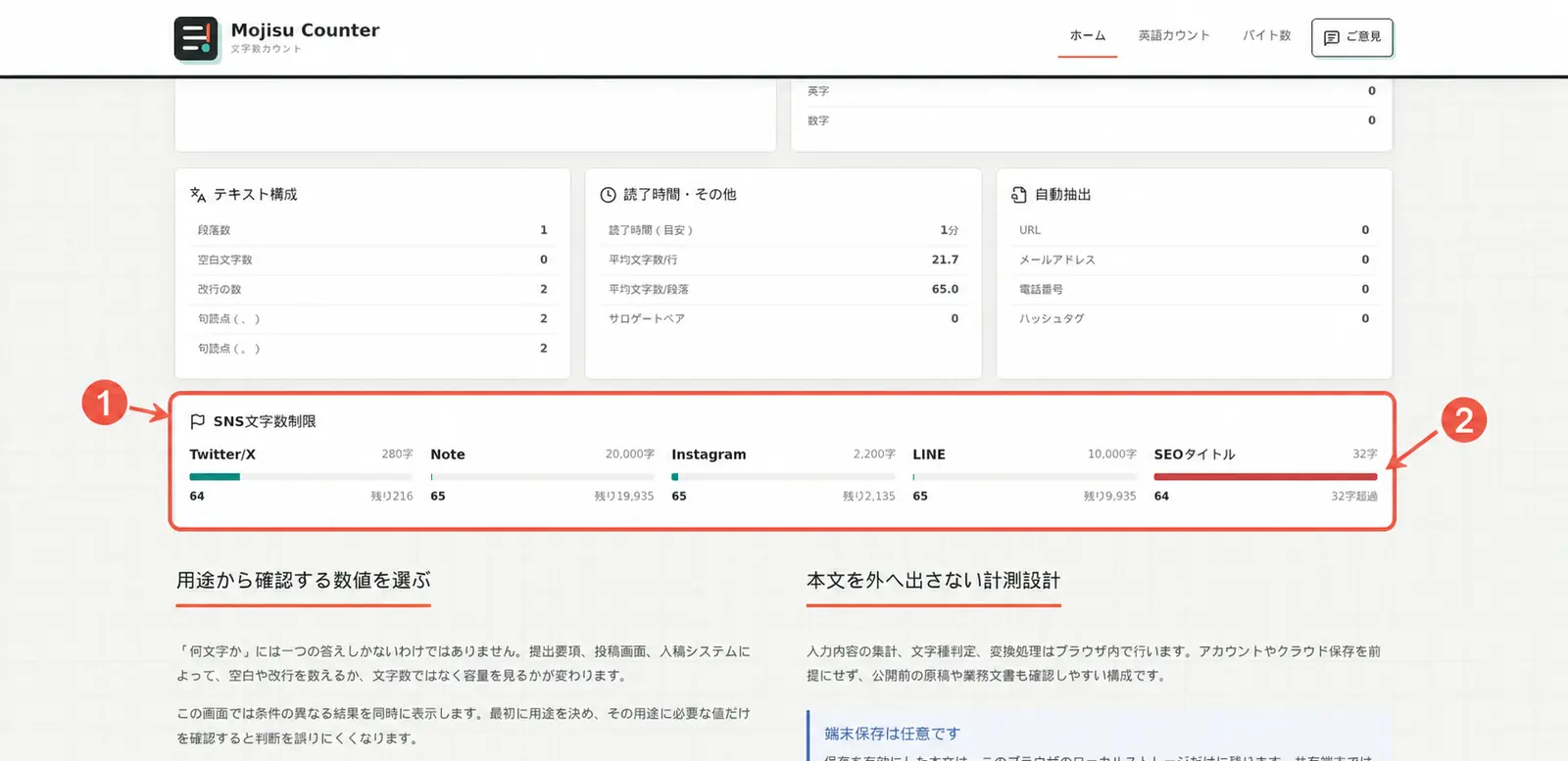Click the 数字 row
This screenshot has height=761, width=1568.
(x=1091, y=120)
